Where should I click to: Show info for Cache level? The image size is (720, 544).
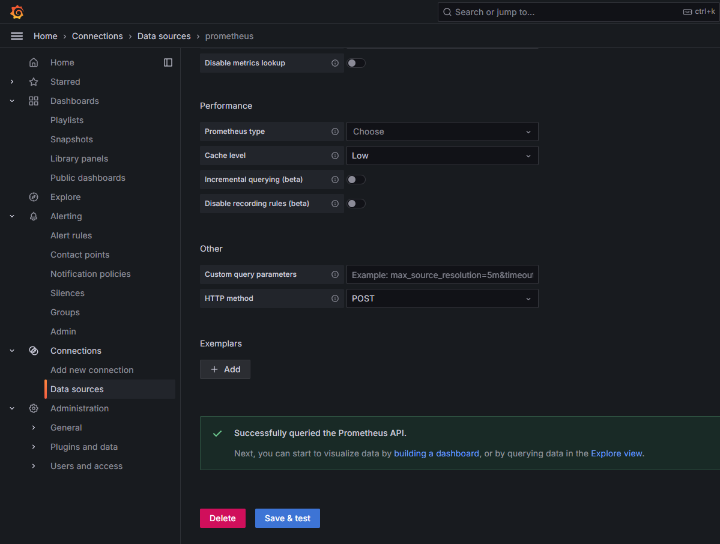point(335,156)
